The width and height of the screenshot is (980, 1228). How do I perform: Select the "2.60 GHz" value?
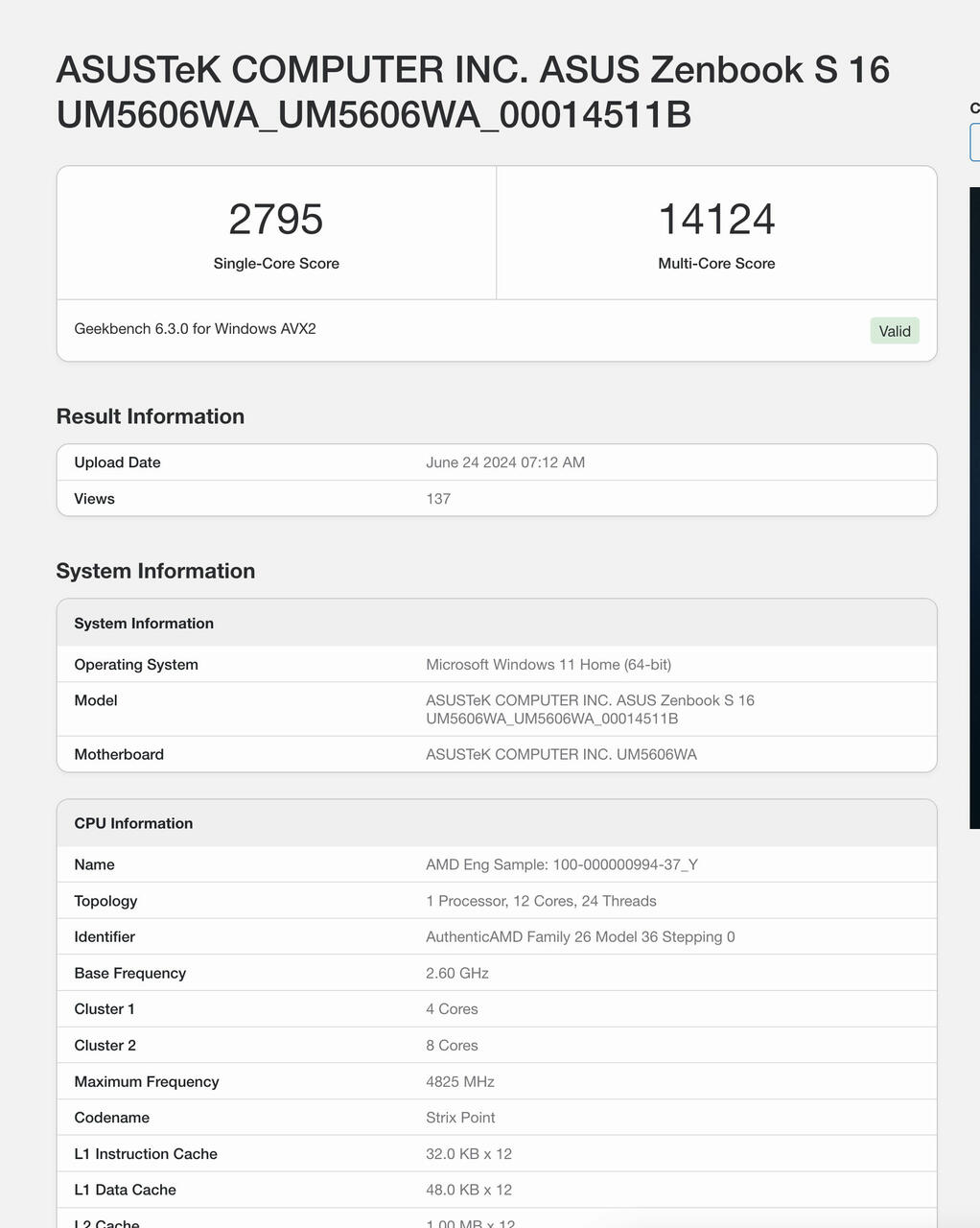click(457, 974)
